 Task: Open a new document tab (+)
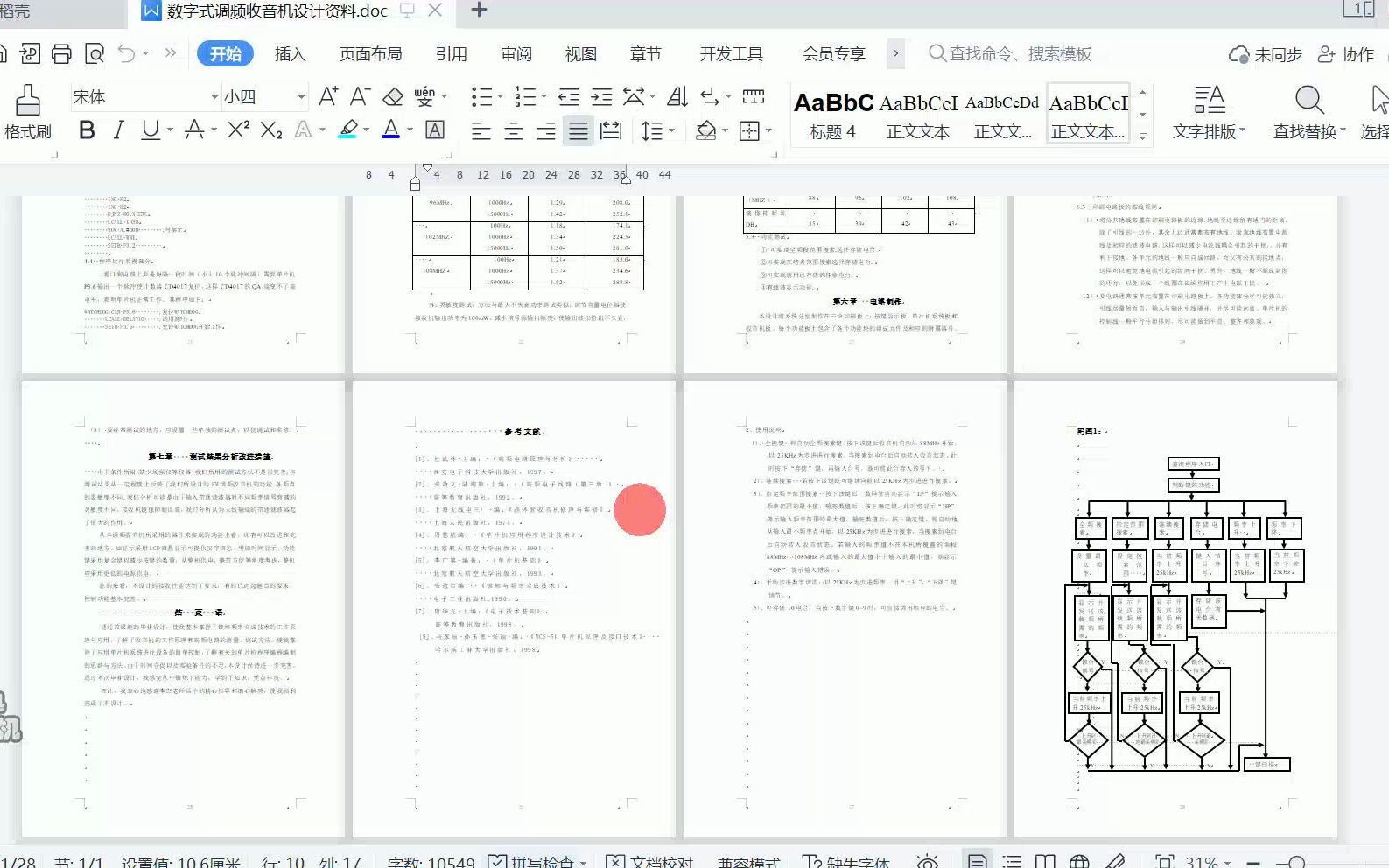click(479, 10)
